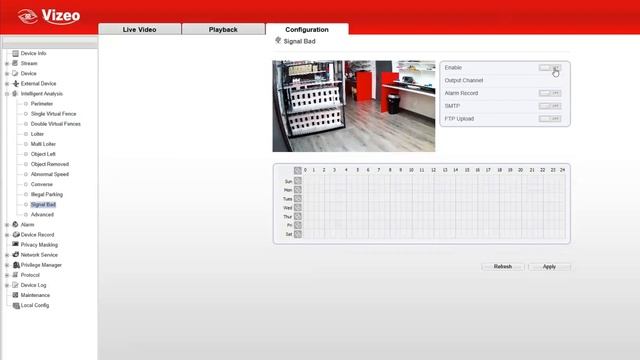640x360 pixels.
Task: Open the Alarm icon in sidebar
Action: 16,224
